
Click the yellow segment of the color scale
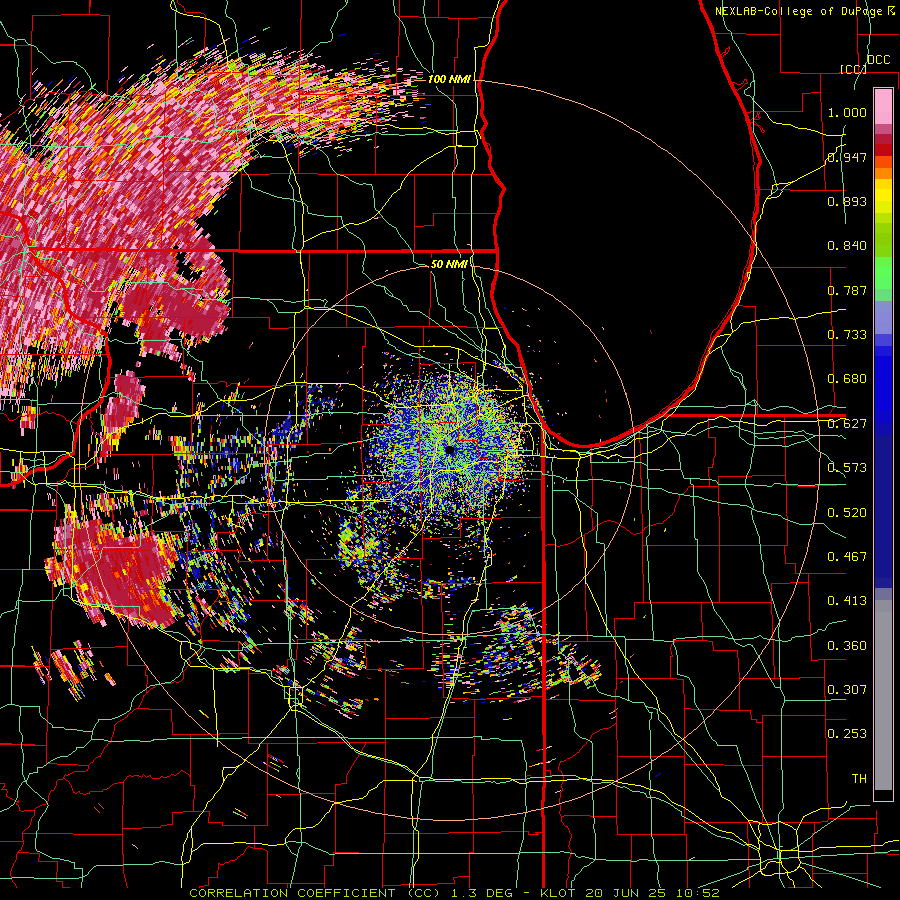[883, 198]
